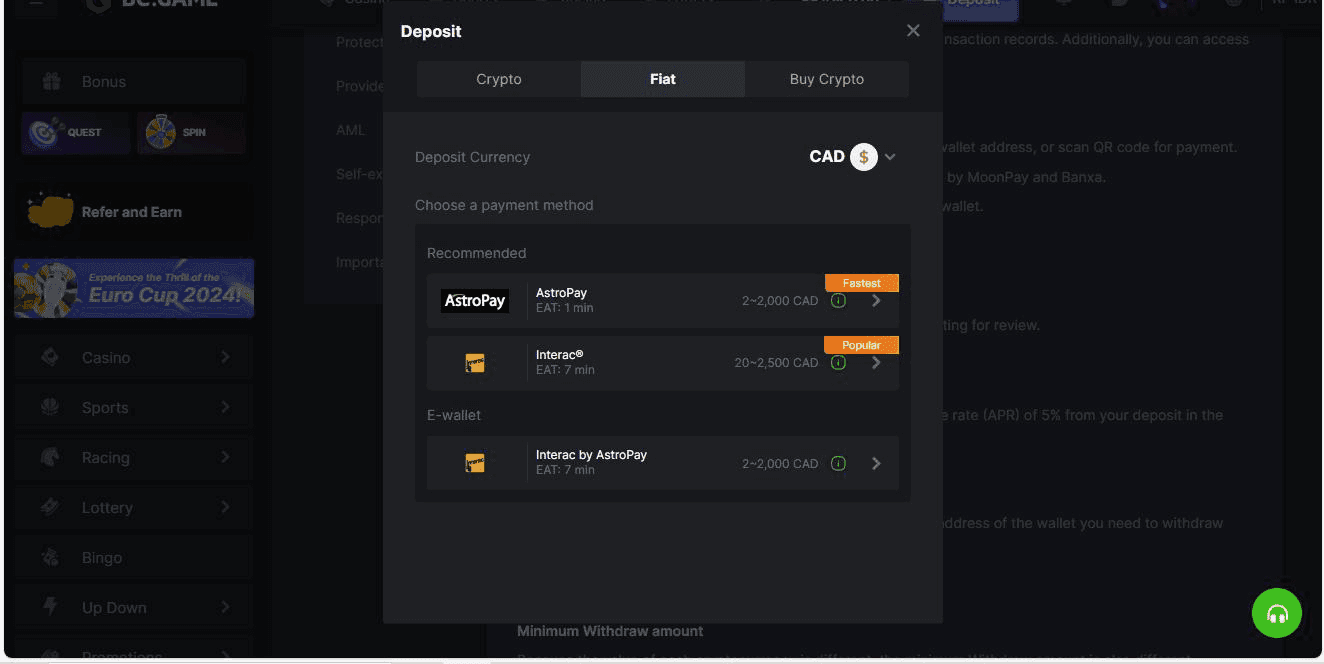Image resolution: width=1324 pixels, height=664 pixels.
Task: Click the Refer and Earn coins icon
Action: (50, 211)
